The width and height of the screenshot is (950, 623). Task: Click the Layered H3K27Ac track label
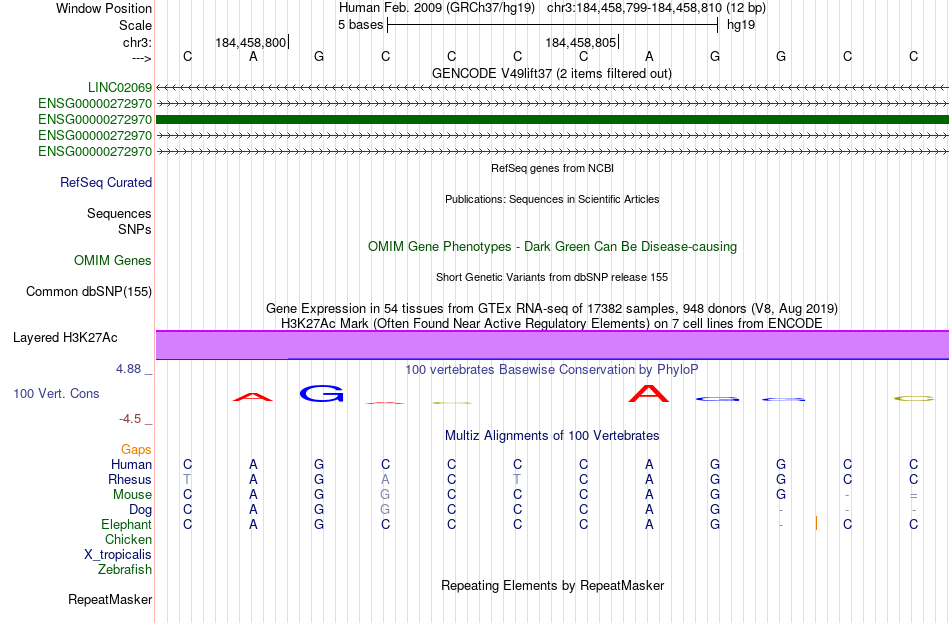click(65, 338)
